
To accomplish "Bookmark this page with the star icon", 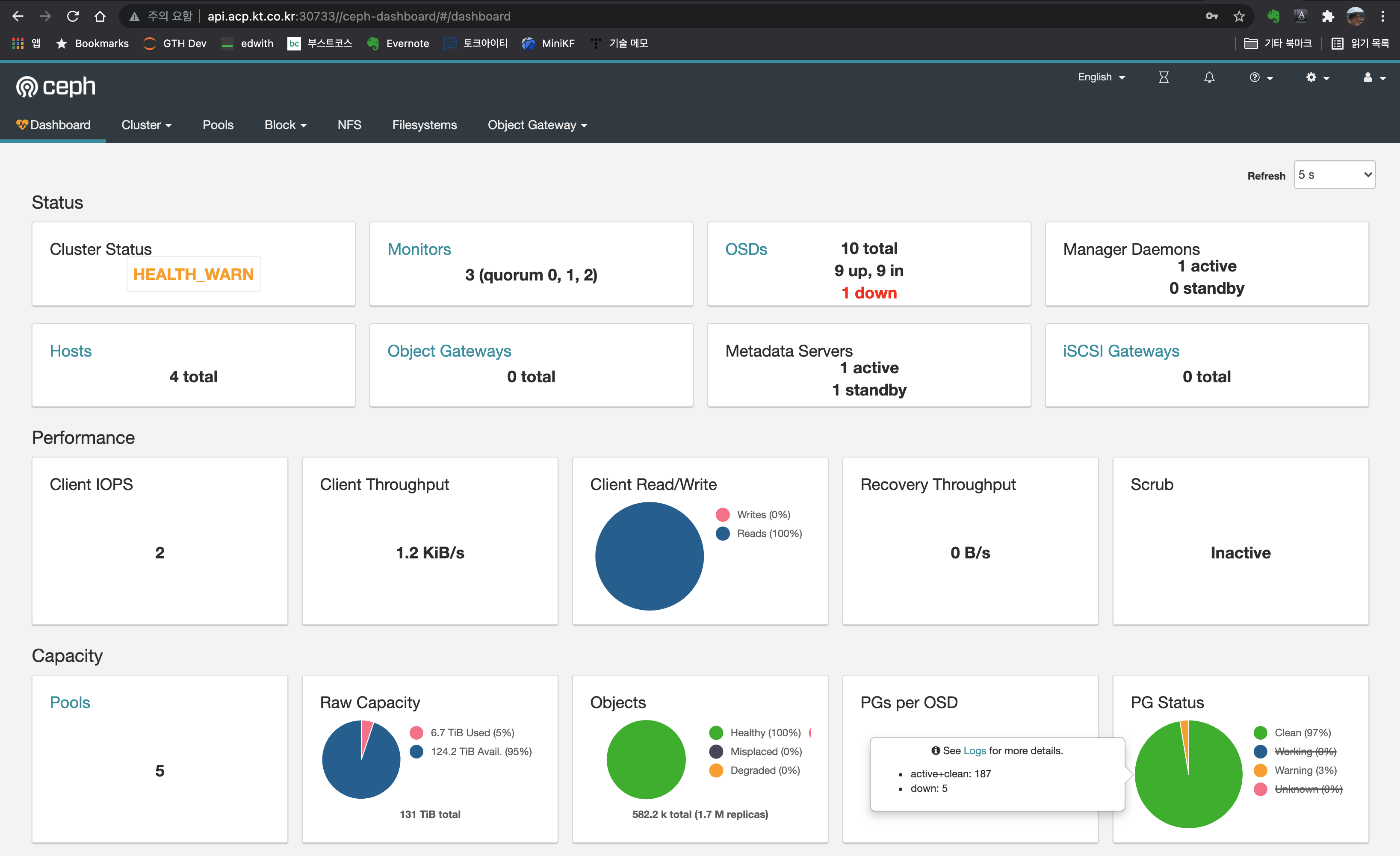I will click(x=1239, y=16).
